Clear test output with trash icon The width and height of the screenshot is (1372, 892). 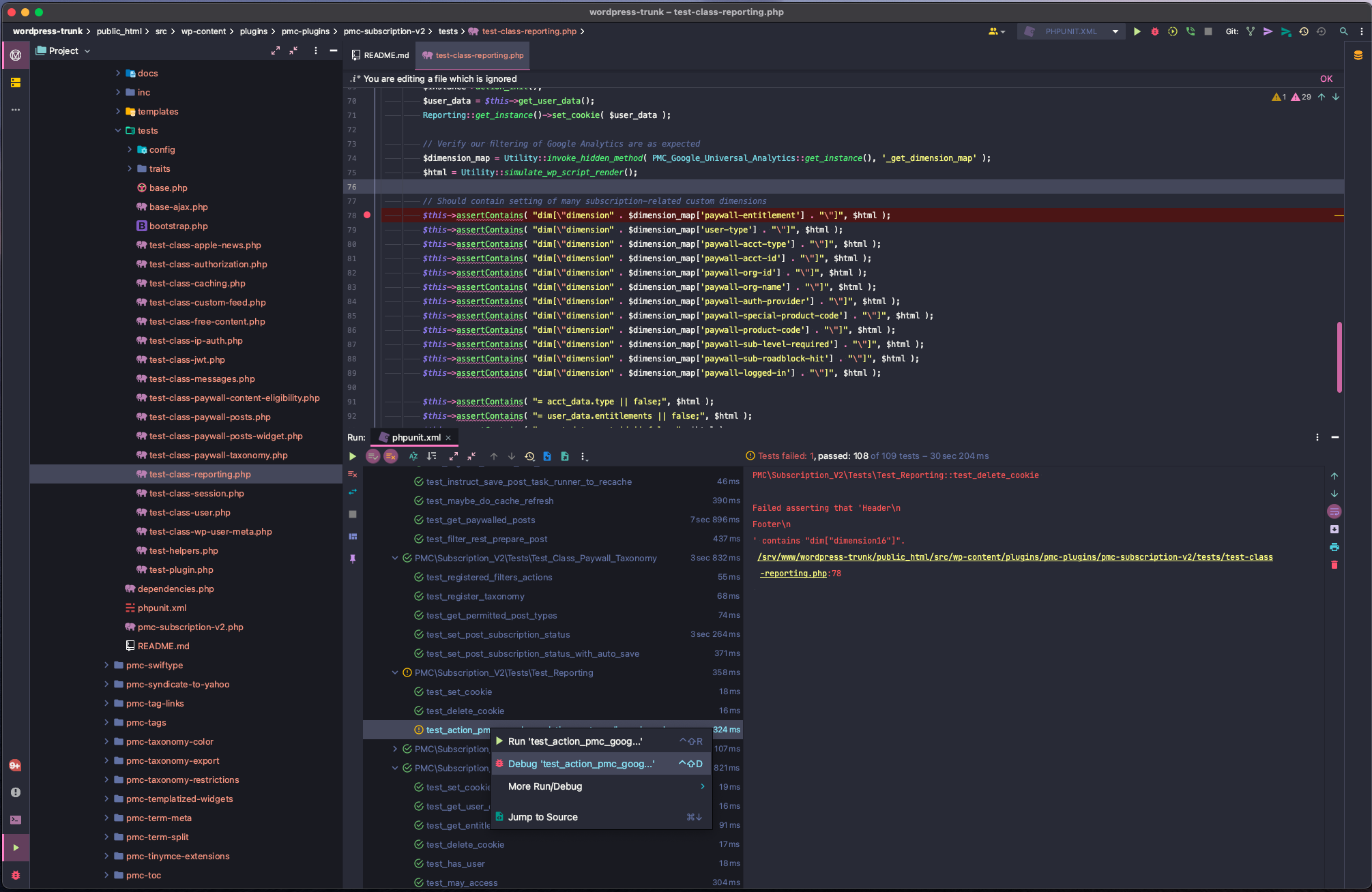point(1334,565)
